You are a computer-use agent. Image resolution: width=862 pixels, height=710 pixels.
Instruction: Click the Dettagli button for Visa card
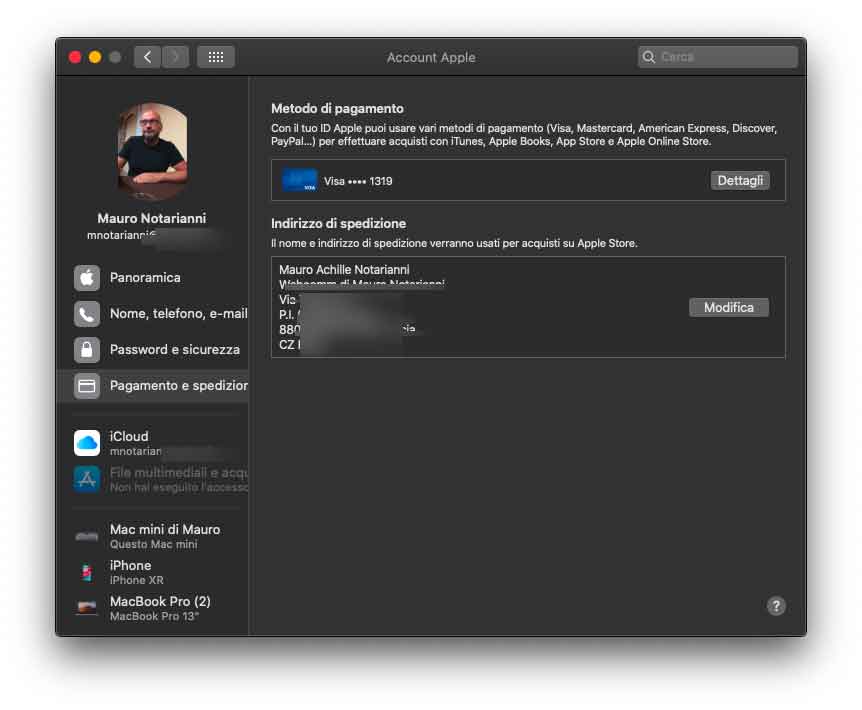[x=740, y=180]
